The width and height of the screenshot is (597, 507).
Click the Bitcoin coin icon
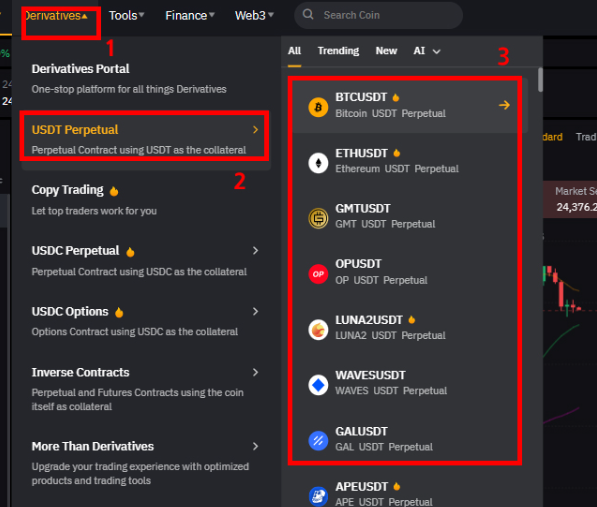(x=318, y=107)
